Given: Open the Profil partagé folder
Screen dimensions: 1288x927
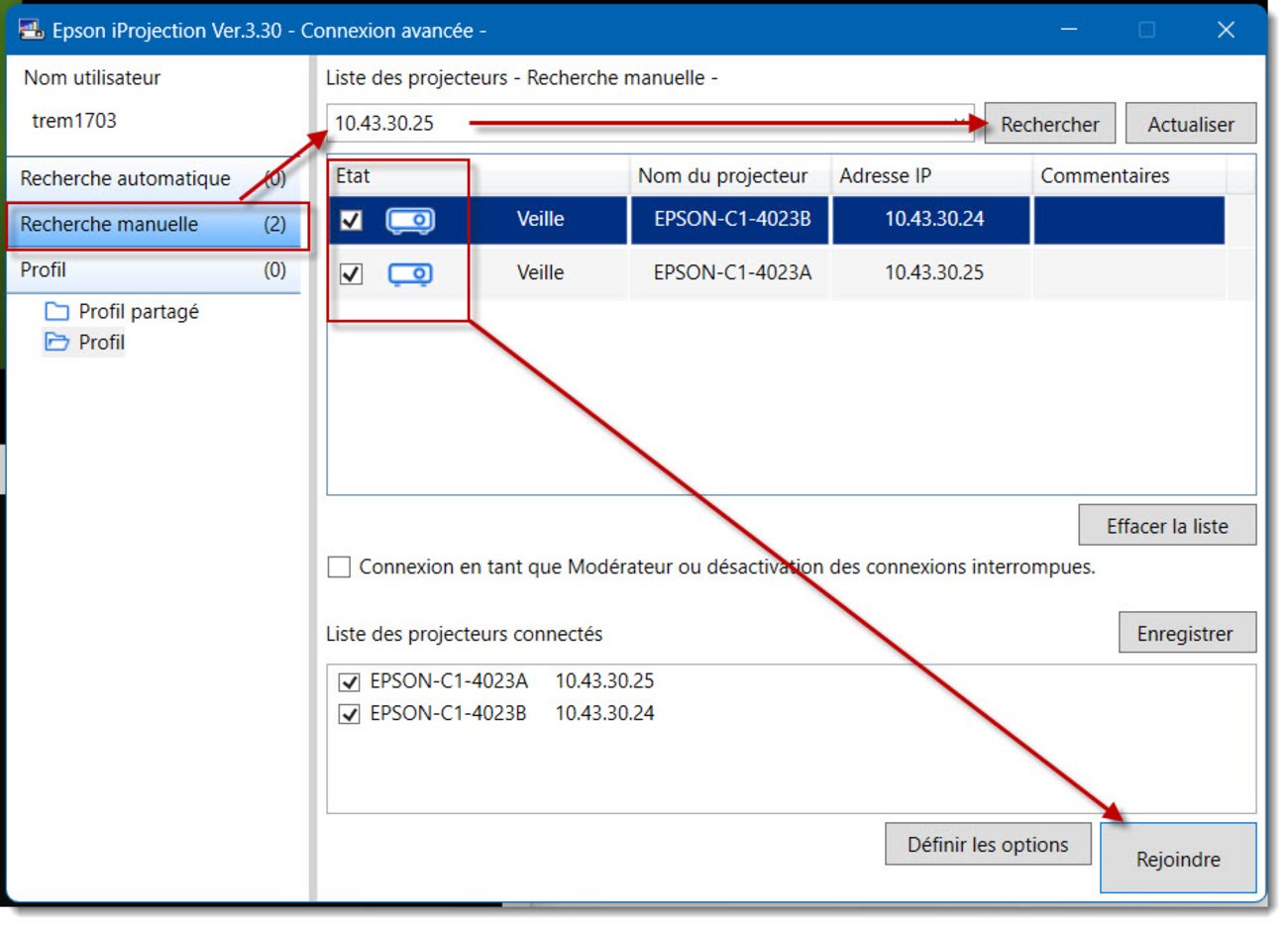Looking at the screenshot, I should click(x=138, y=312).
